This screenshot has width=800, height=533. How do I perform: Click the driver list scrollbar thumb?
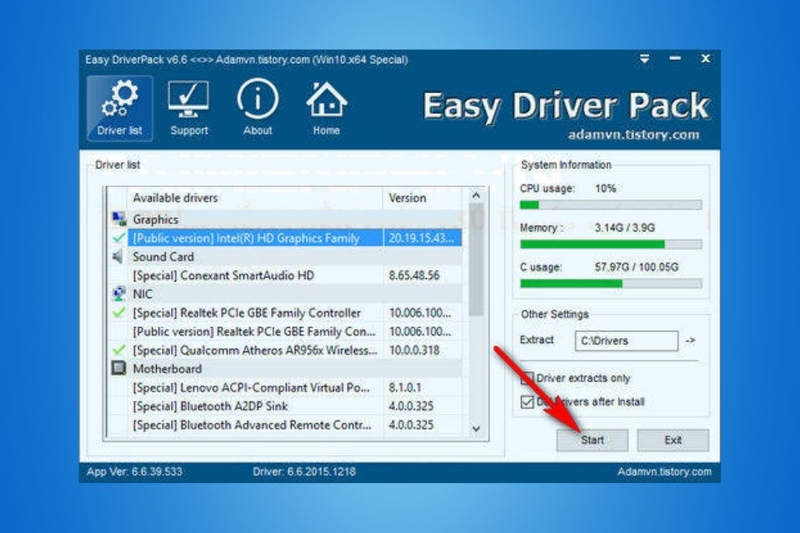[x=476, y=260]
